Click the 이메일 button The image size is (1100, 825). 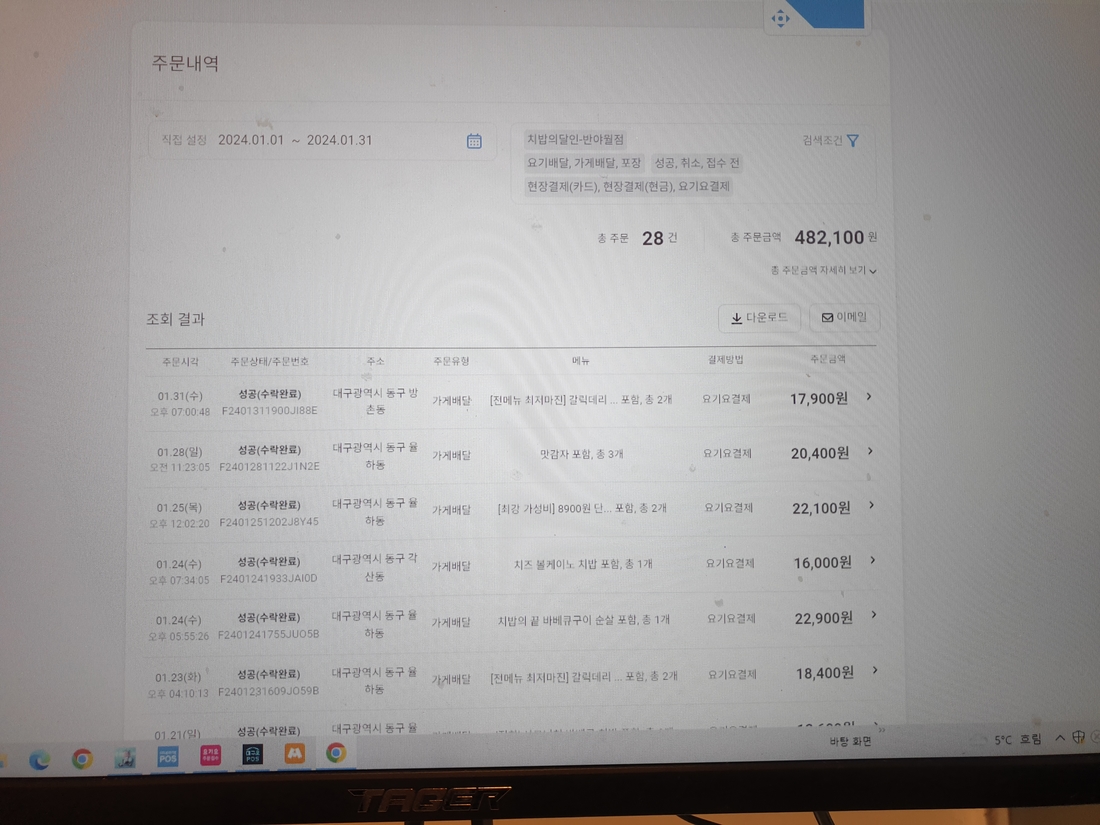(844, 317)
